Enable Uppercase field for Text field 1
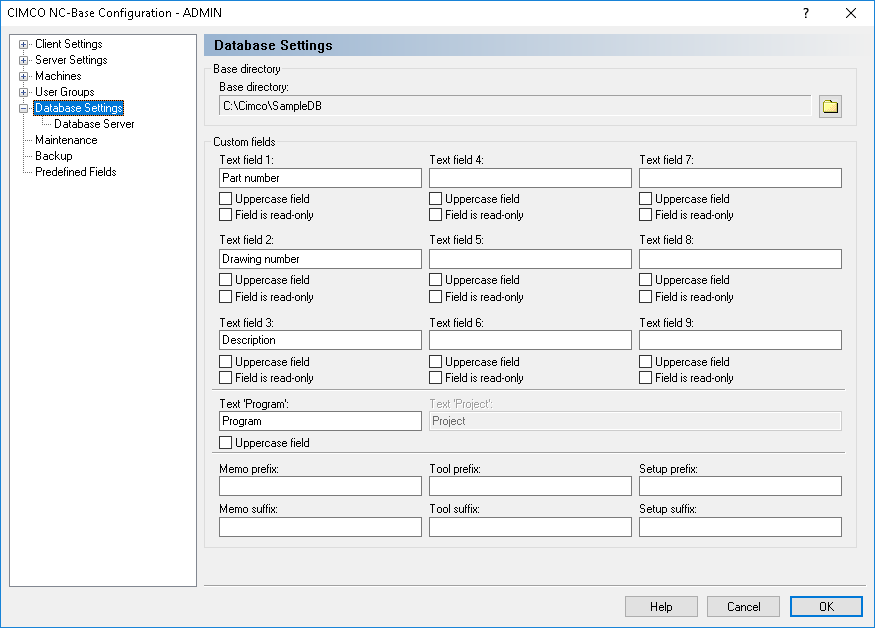This screenshot has height=628, width=875. pos(225,199)
